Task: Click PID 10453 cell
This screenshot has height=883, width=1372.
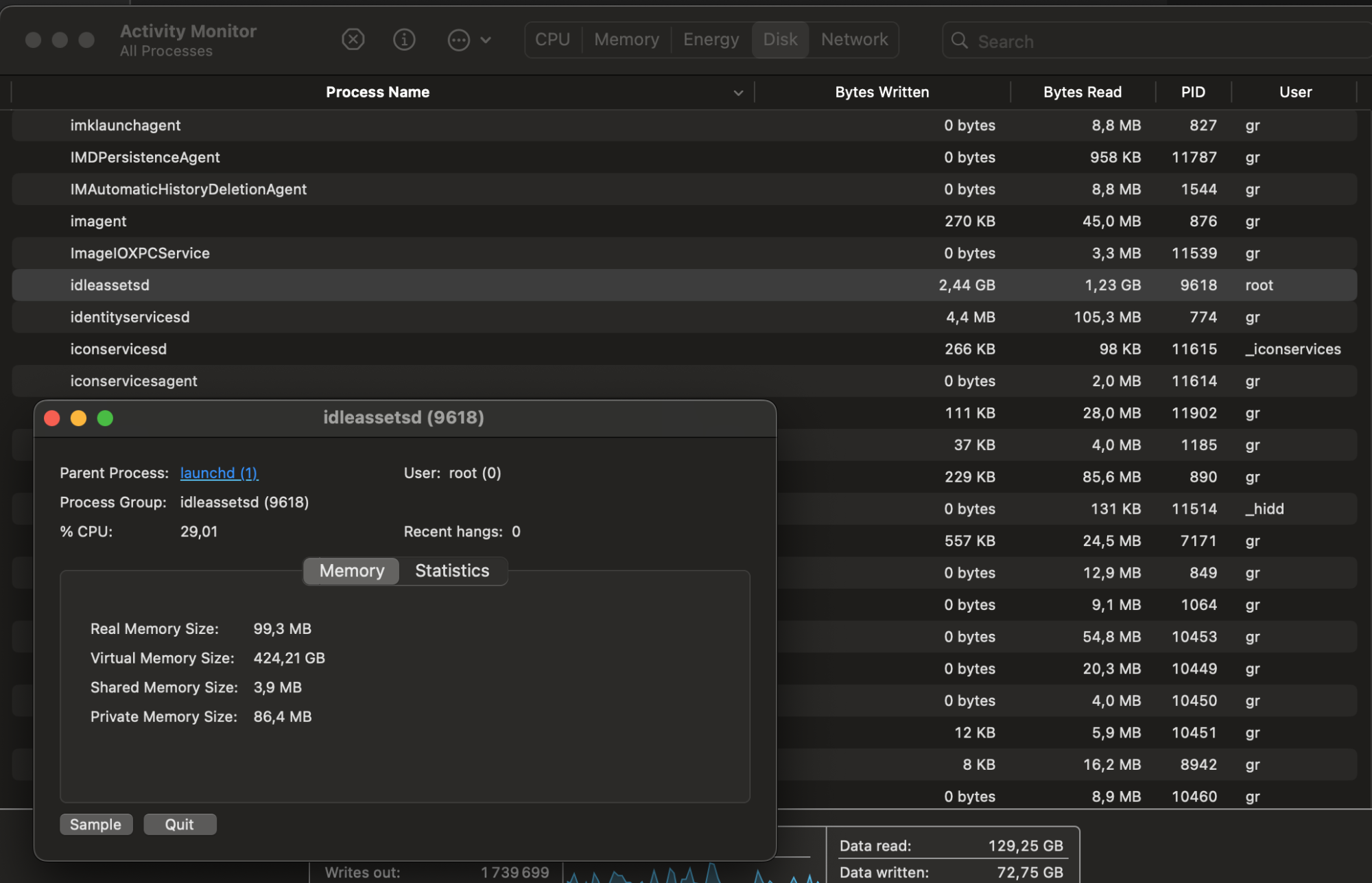Action: tap(1194, 637)
